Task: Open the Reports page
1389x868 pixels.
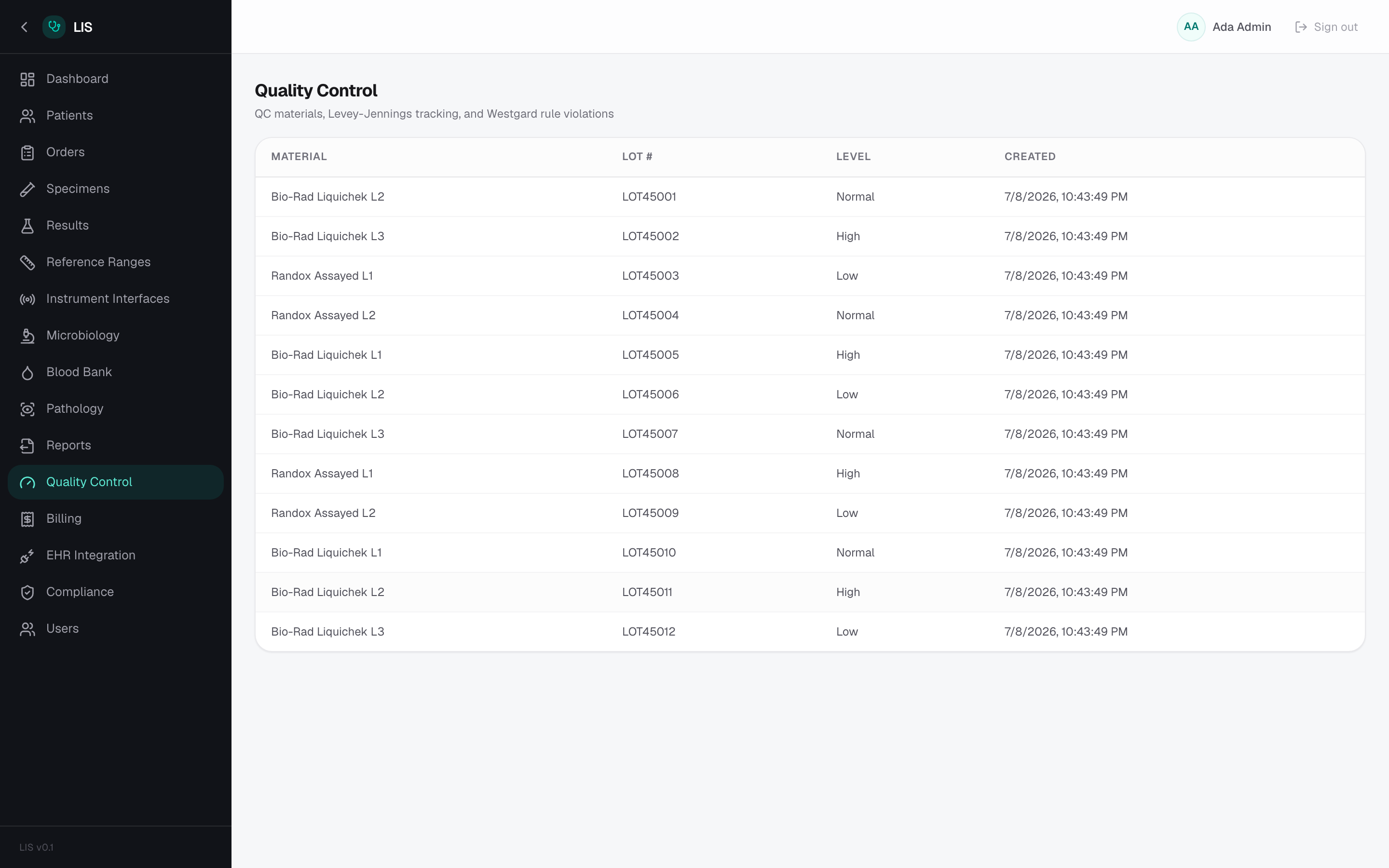Action: tap(115, 446)
